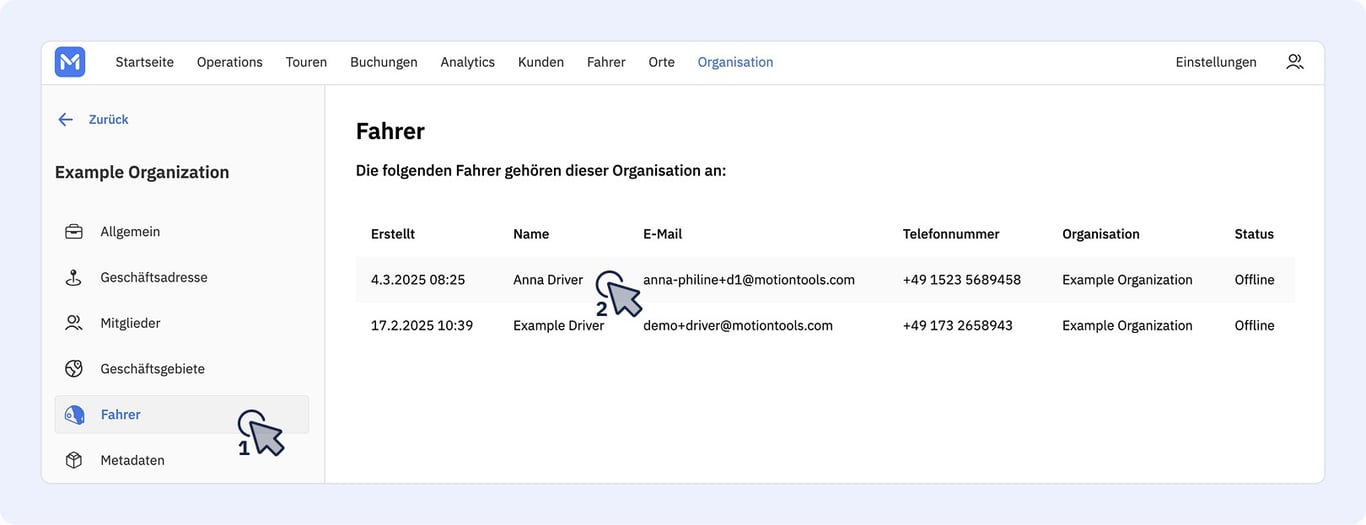Open Metadaten in the sidebar
Screen dimensions: 1366x525
pyautogui.click(x=182, y=460)
